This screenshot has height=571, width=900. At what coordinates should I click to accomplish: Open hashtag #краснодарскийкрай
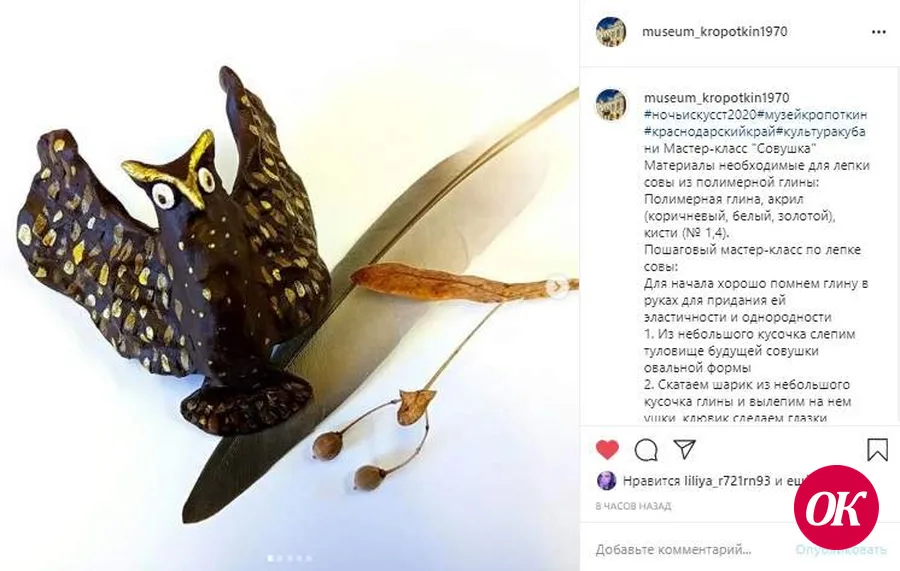pos(710,131)
